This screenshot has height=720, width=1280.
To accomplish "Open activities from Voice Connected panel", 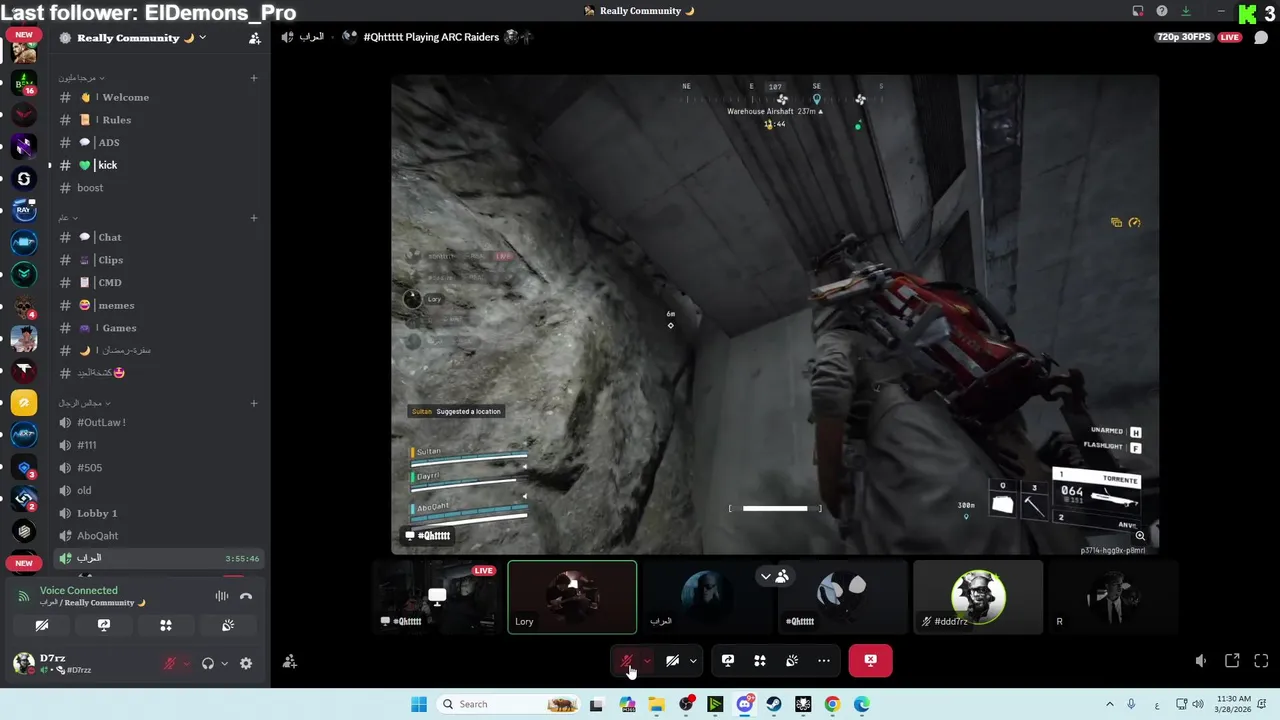I will tap(166, 625).
